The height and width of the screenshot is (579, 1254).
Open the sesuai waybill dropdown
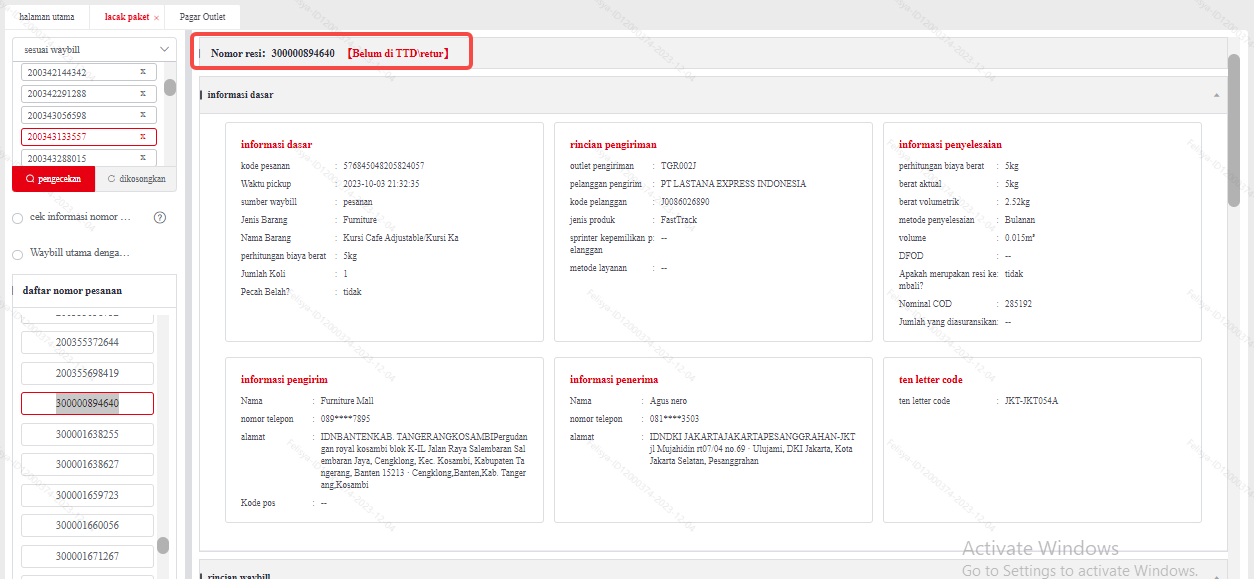point(95,49)
